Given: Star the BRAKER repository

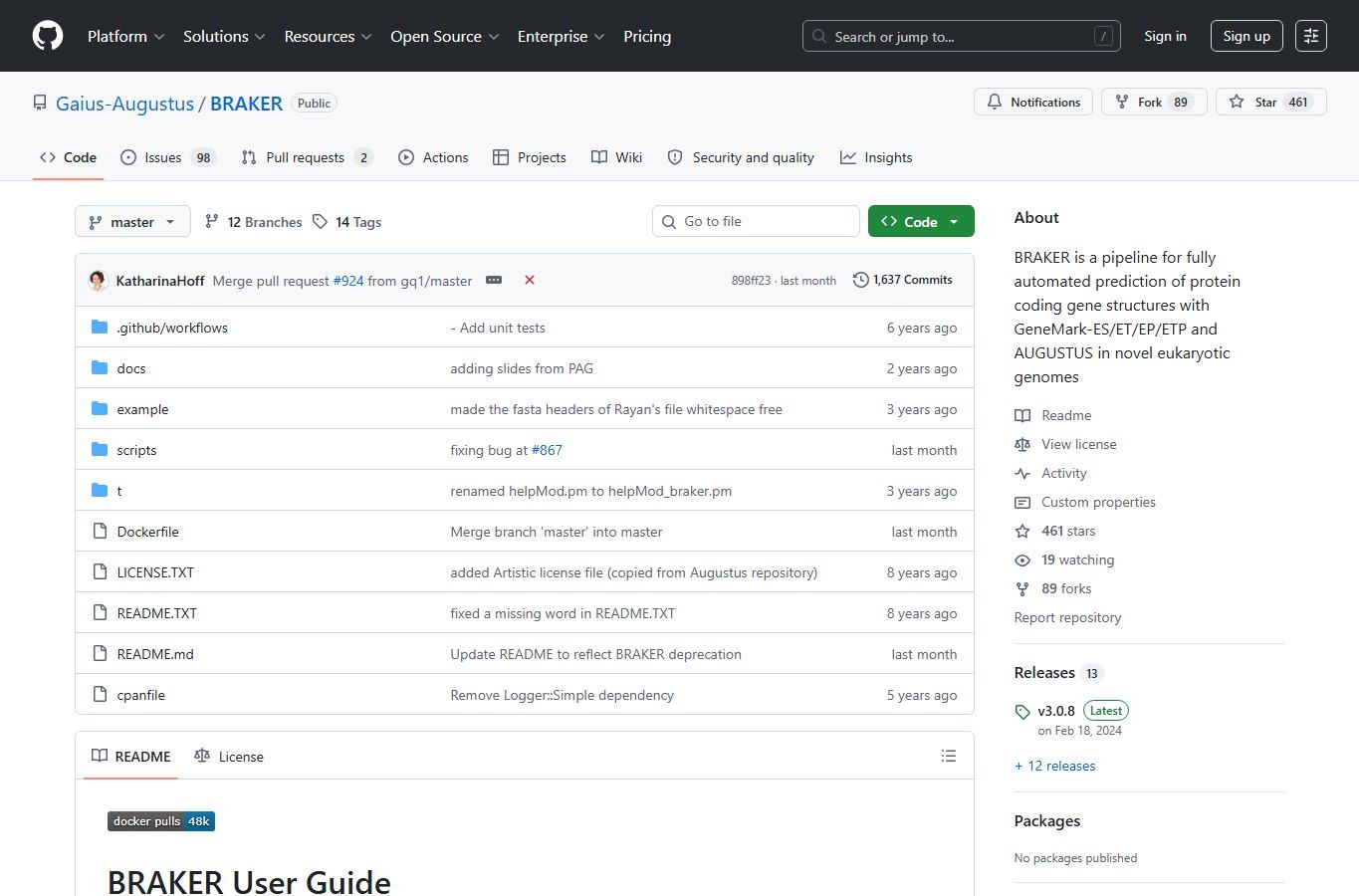Looking at the screenshot, I should [x=1270, y=102].
